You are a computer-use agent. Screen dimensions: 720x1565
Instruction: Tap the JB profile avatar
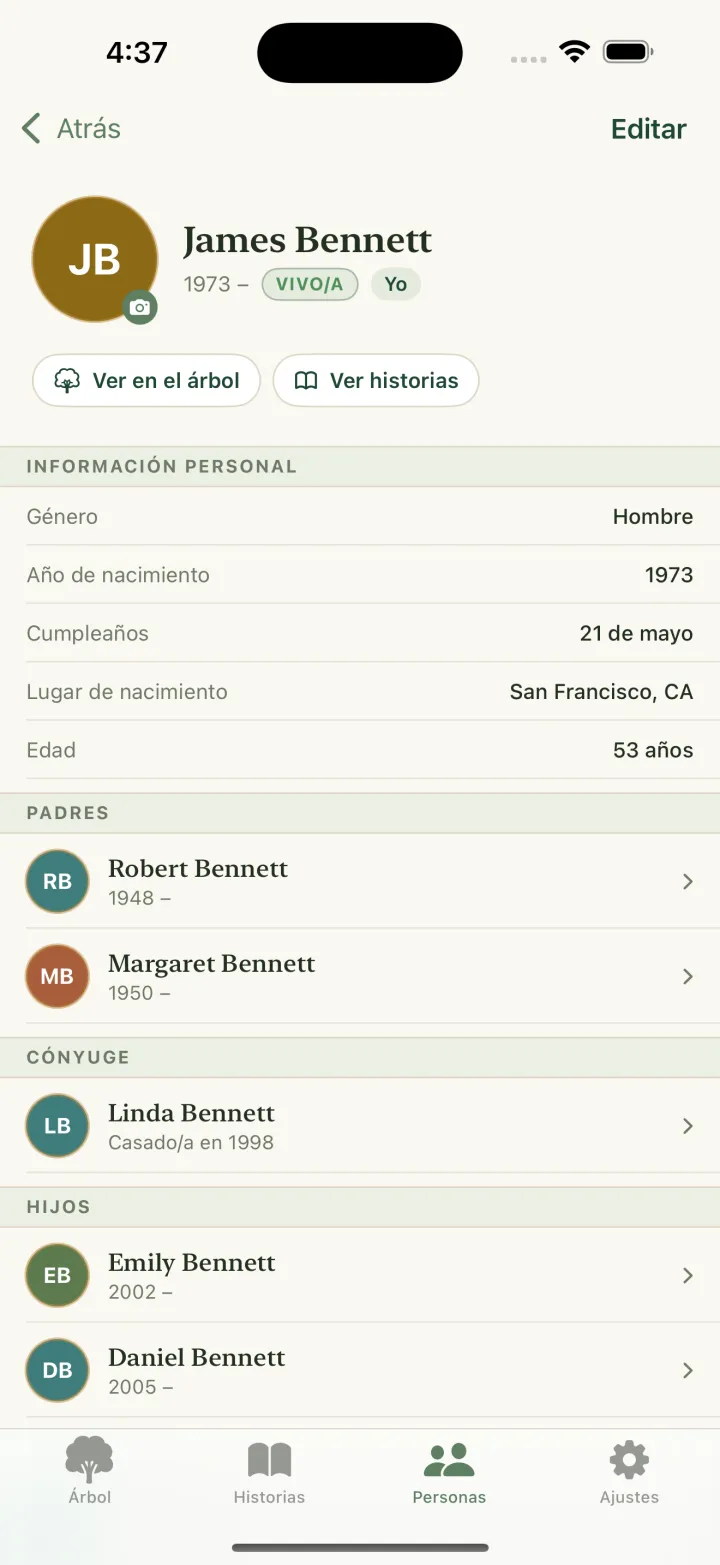pyautogui.click(x=95, y=259)
